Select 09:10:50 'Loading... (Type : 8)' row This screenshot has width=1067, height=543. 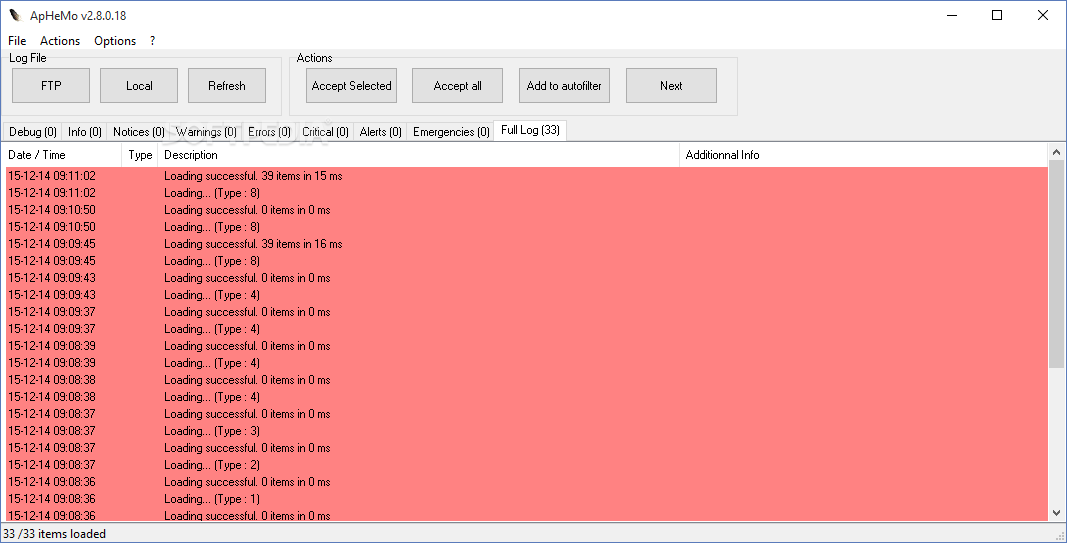point(527,227)
